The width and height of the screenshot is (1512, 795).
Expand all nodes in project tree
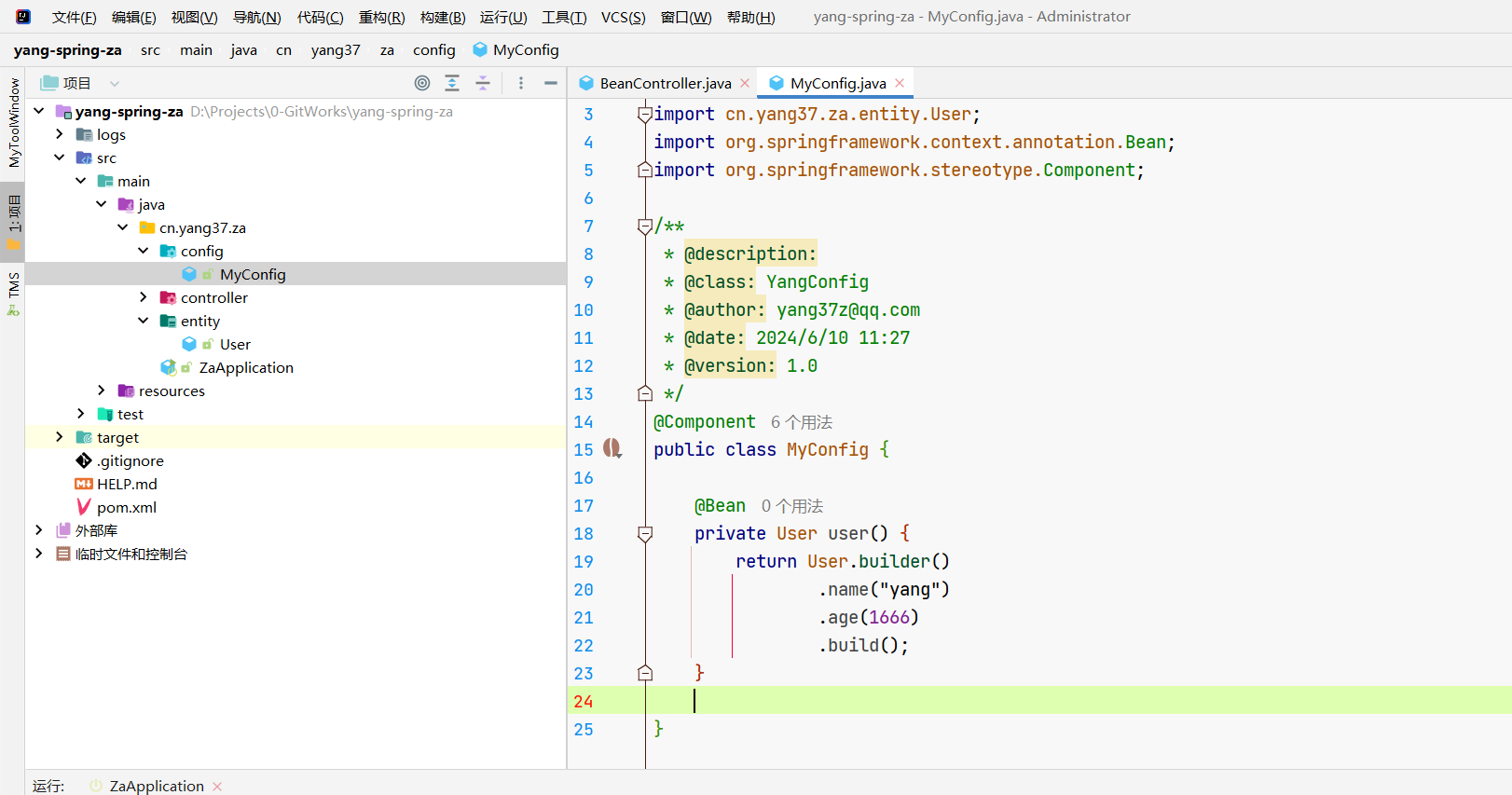point(452,83)
